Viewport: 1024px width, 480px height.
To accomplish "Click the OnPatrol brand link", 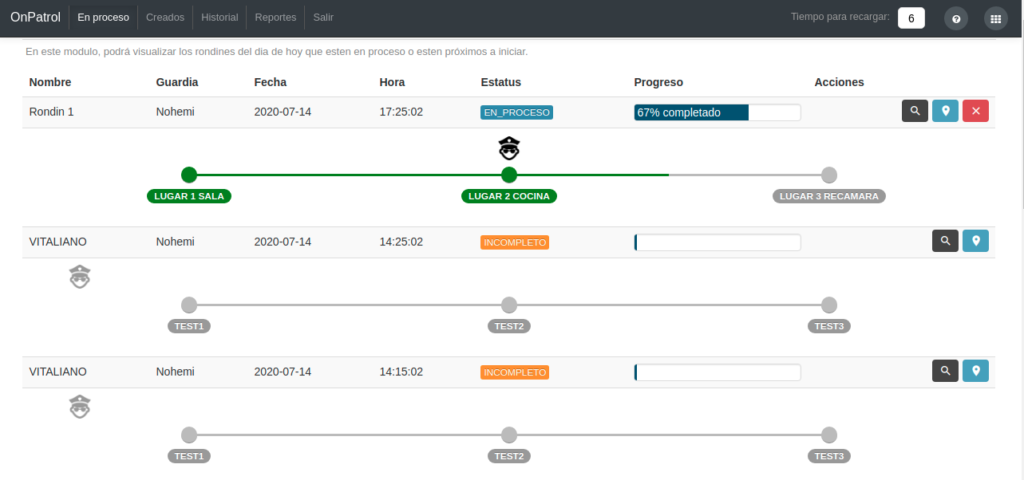I will click(x=35, y=18).
